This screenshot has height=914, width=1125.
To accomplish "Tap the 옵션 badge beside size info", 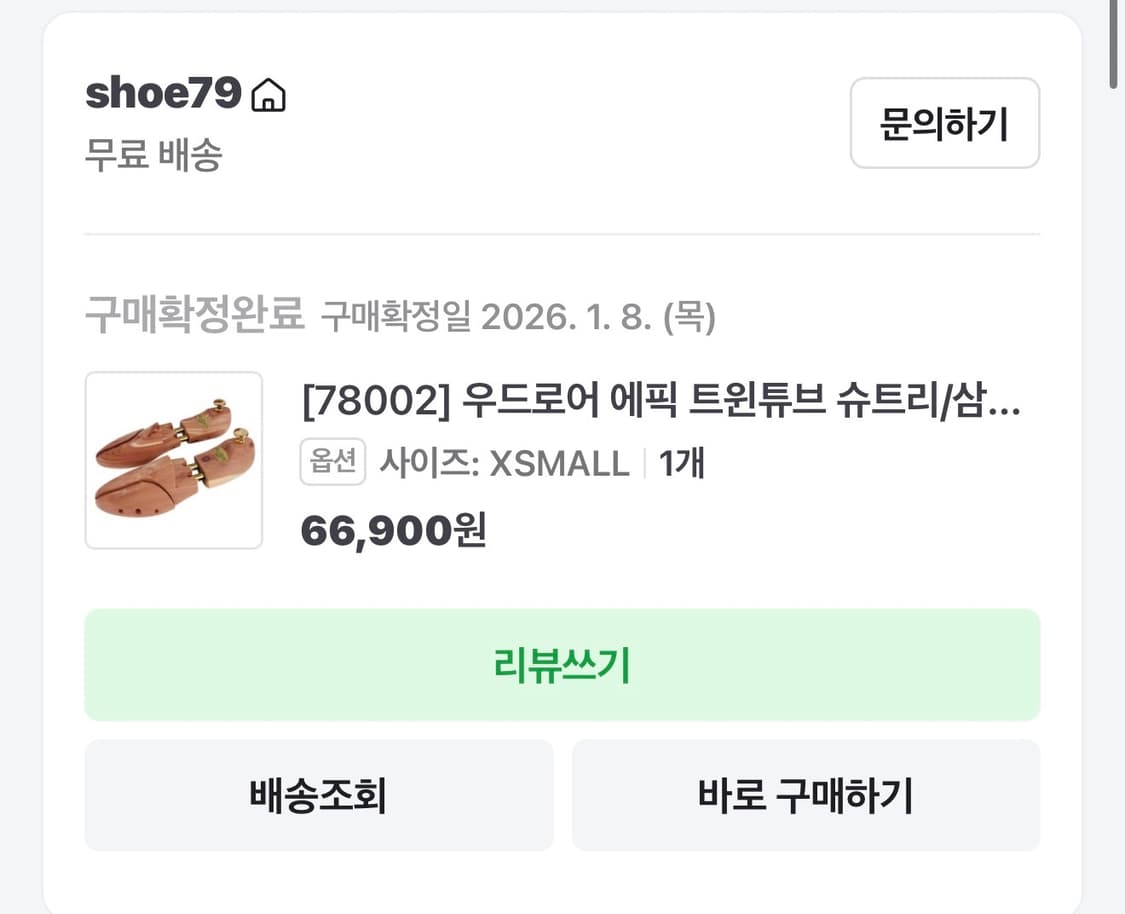I will click(x=332, y=463).
